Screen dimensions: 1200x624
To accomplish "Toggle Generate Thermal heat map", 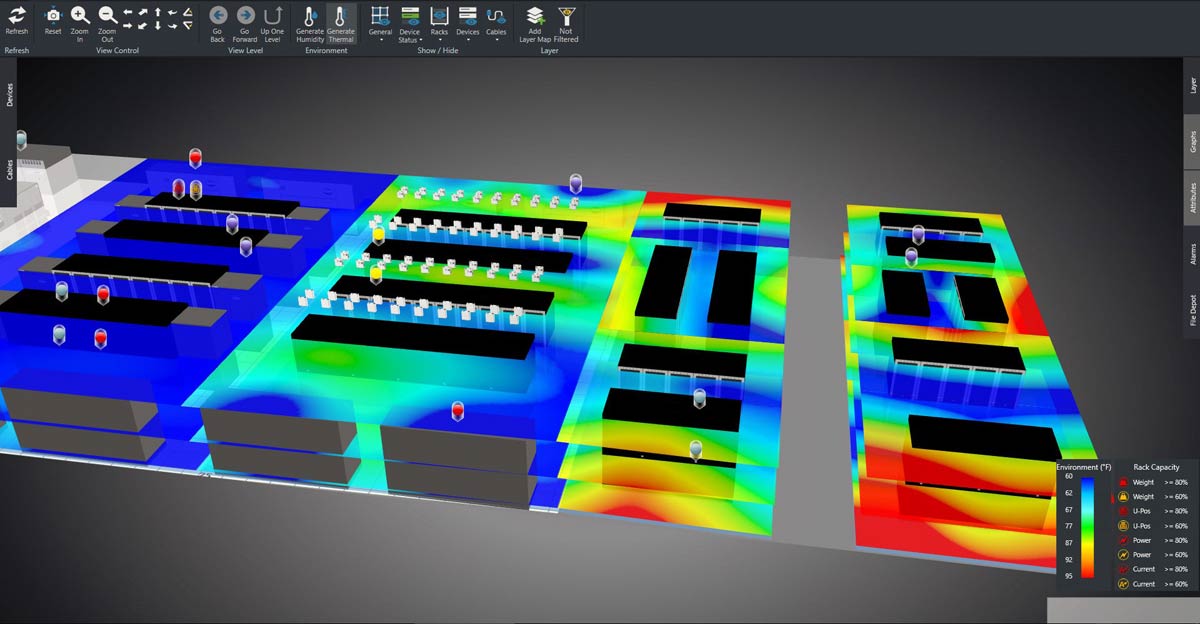I will [x=340, y=18].
